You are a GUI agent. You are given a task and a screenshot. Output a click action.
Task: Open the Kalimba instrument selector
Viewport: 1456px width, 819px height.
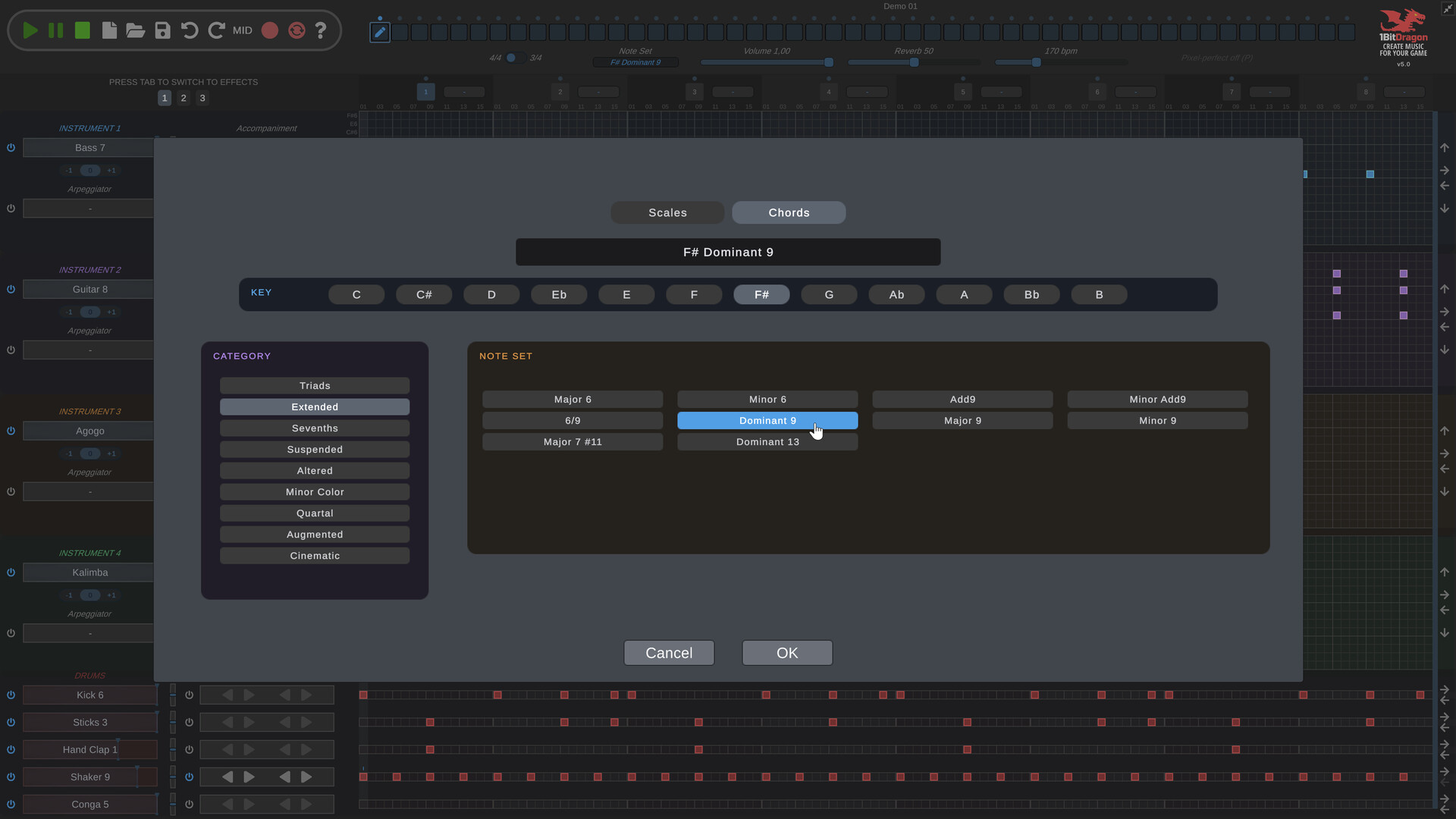click(x=89, y=573)
